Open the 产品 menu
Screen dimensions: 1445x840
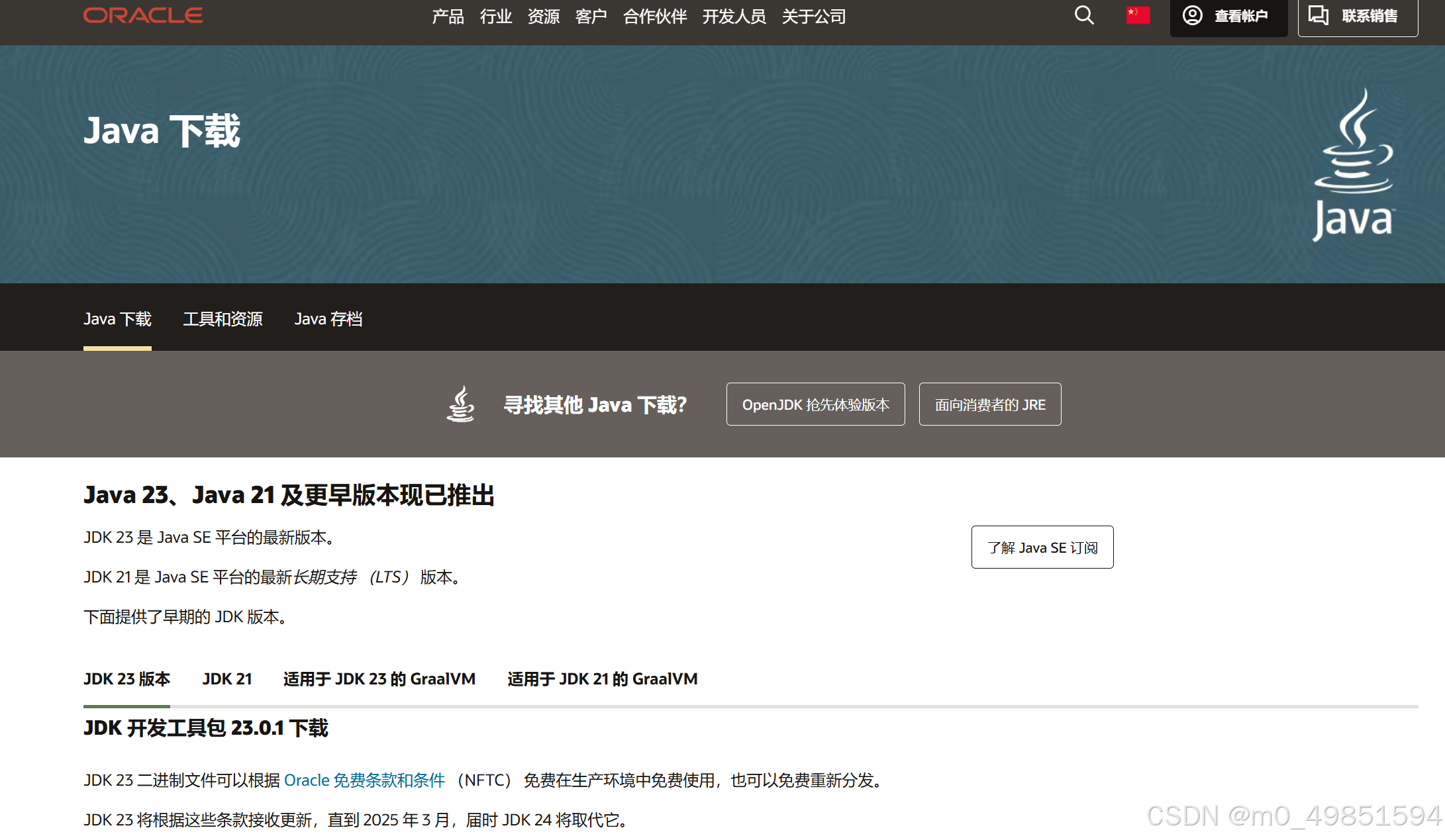point(448,16)
